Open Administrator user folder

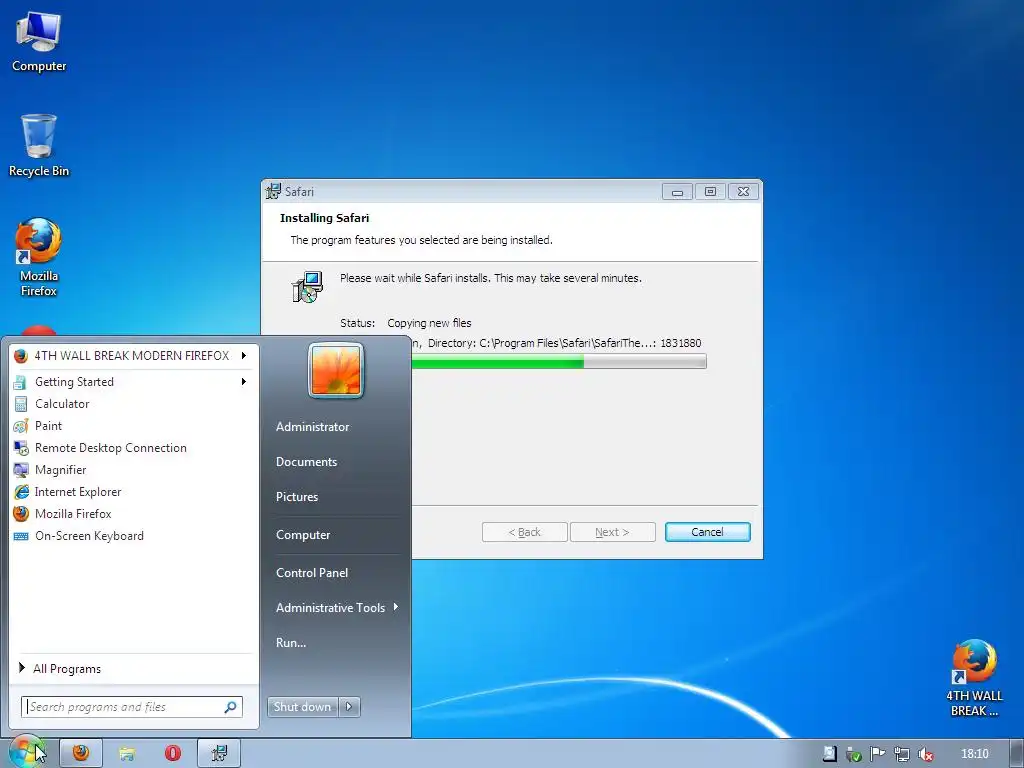[312, 426]
